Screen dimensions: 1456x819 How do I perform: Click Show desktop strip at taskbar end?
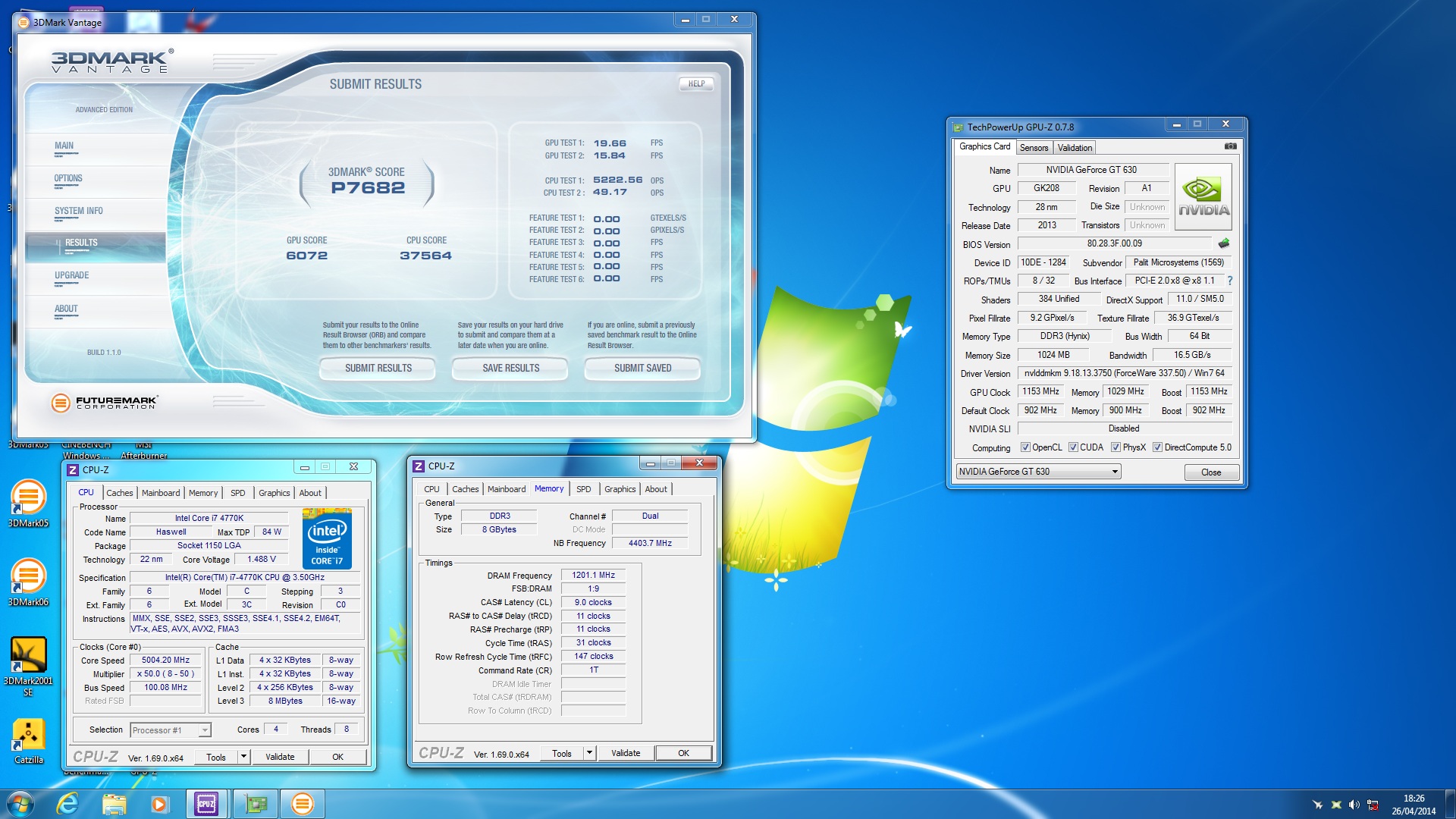tap(1451, 804)
